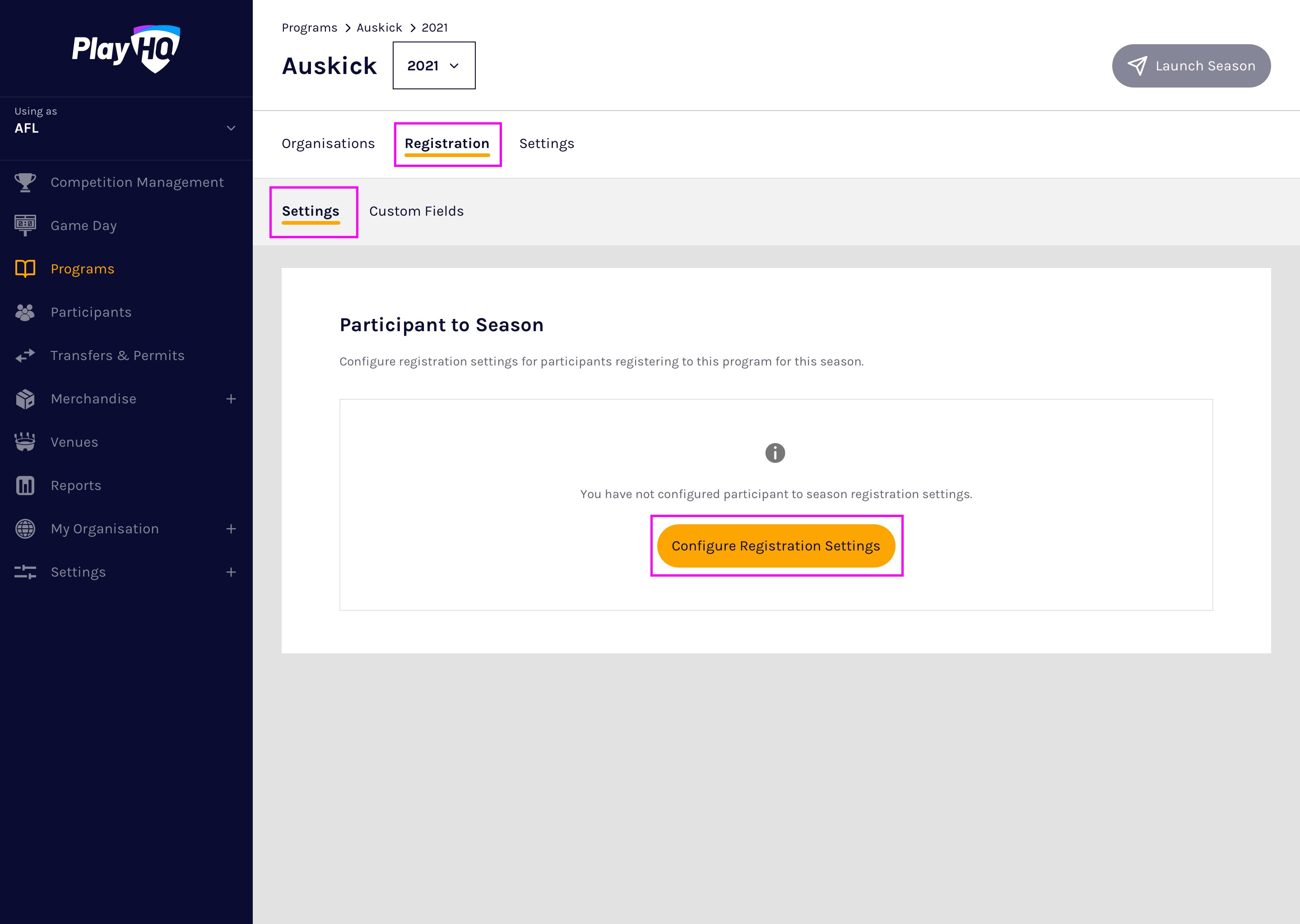Viewport: 1300px width, 924px height.
Task: Click the info icon in empty state
Action: 775,453
